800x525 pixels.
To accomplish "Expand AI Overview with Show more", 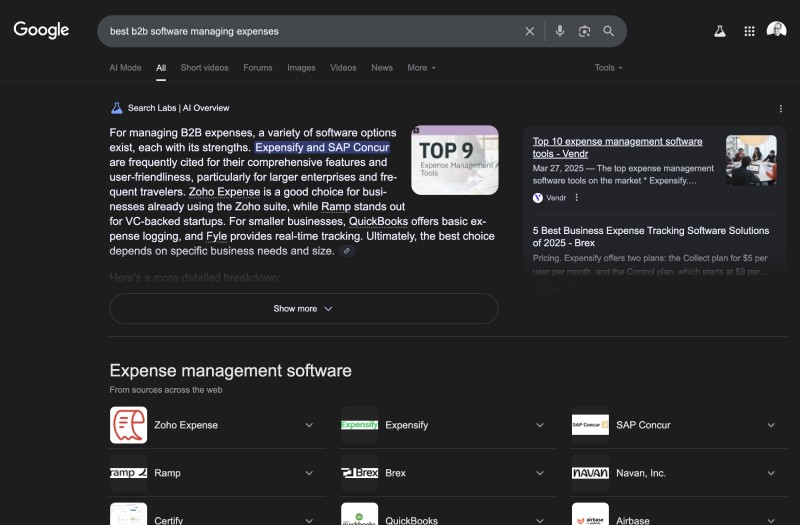I will click(304, 309).
